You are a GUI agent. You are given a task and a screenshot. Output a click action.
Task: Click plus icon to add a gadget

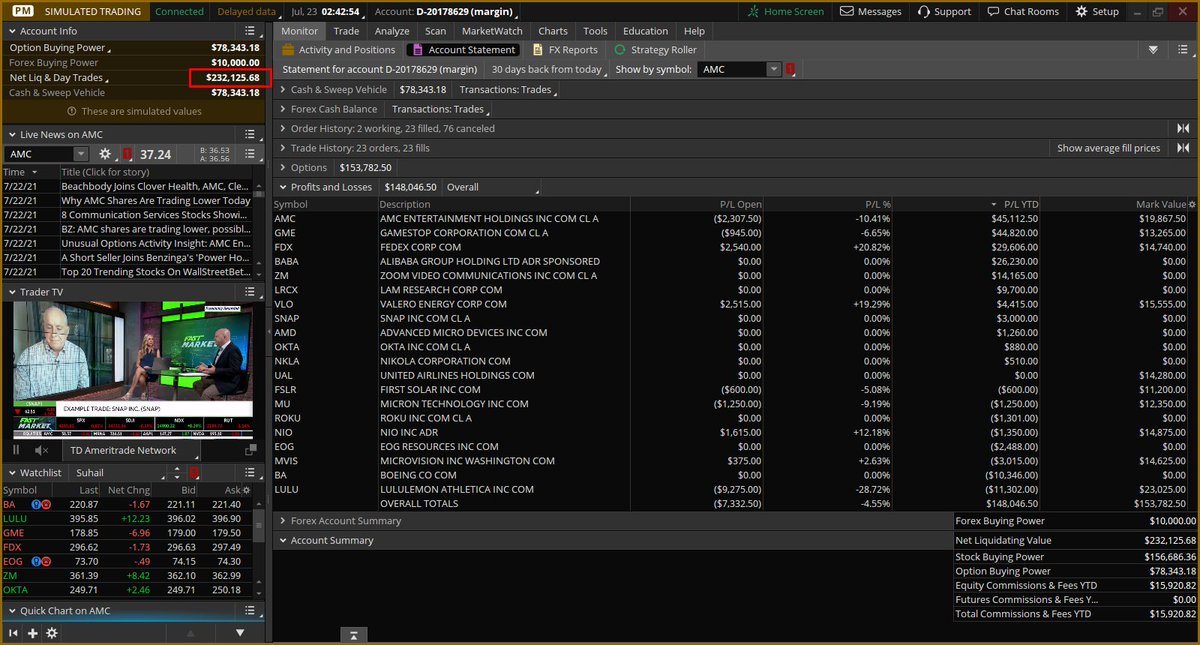coord(32,633)
